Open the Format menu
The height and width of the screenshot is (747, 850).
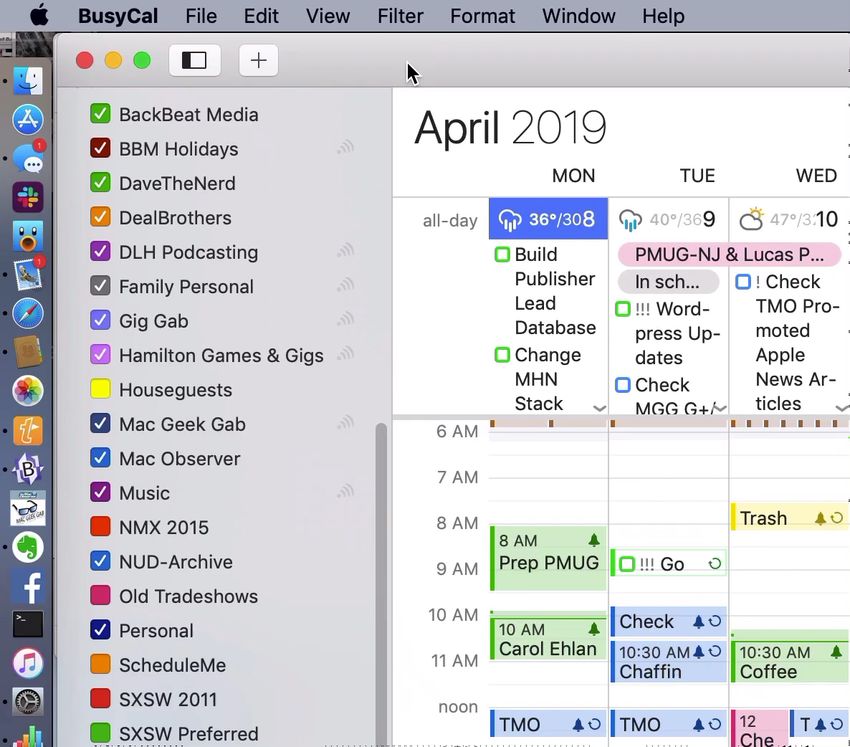483,16
